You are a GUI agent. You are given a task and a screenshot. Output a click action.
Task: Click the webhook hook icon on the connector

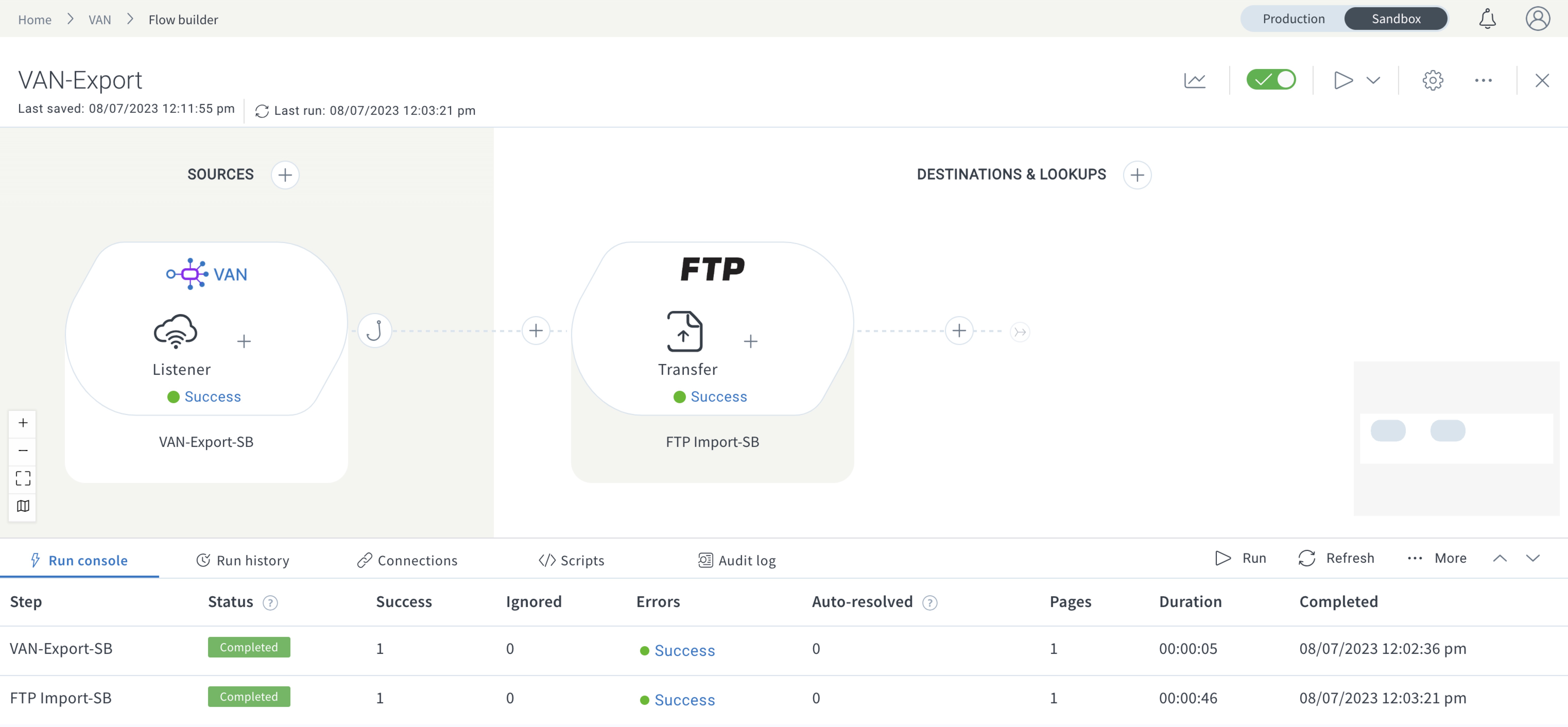pos(374,330)
